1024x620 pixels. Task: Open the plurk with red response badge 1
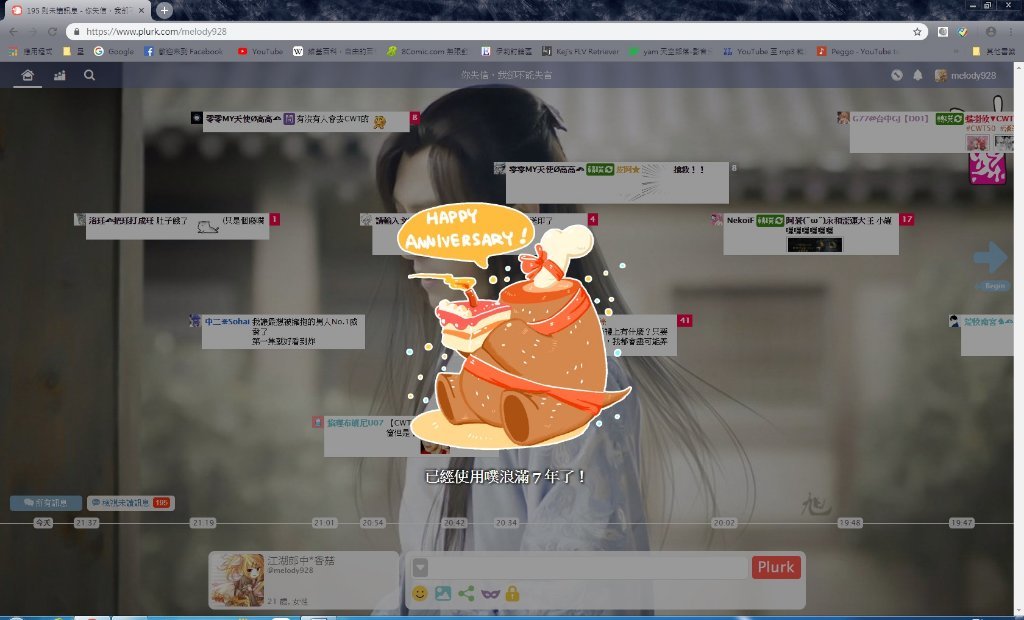[177, 226]
